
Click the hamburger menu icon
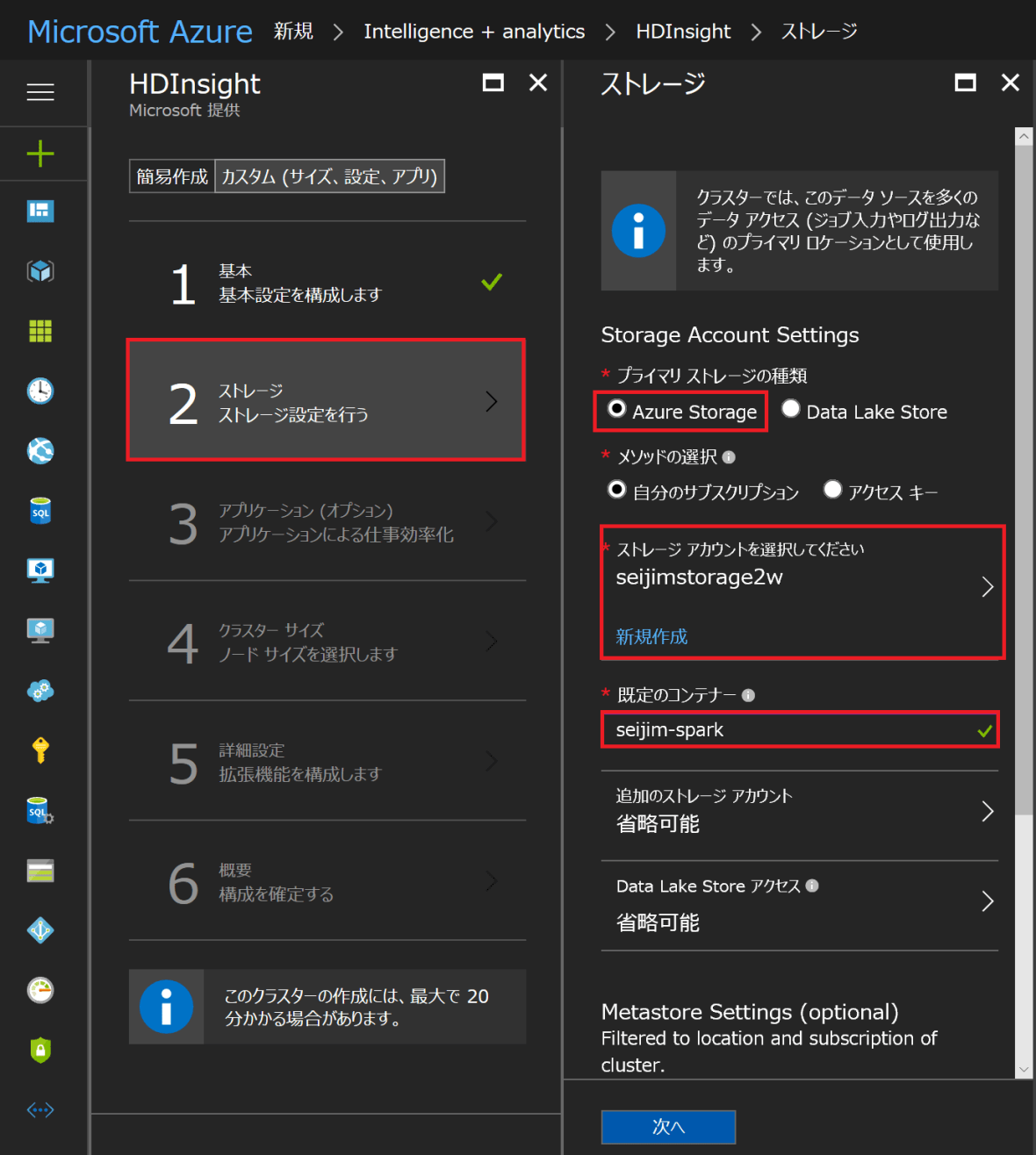pos(40,92)
